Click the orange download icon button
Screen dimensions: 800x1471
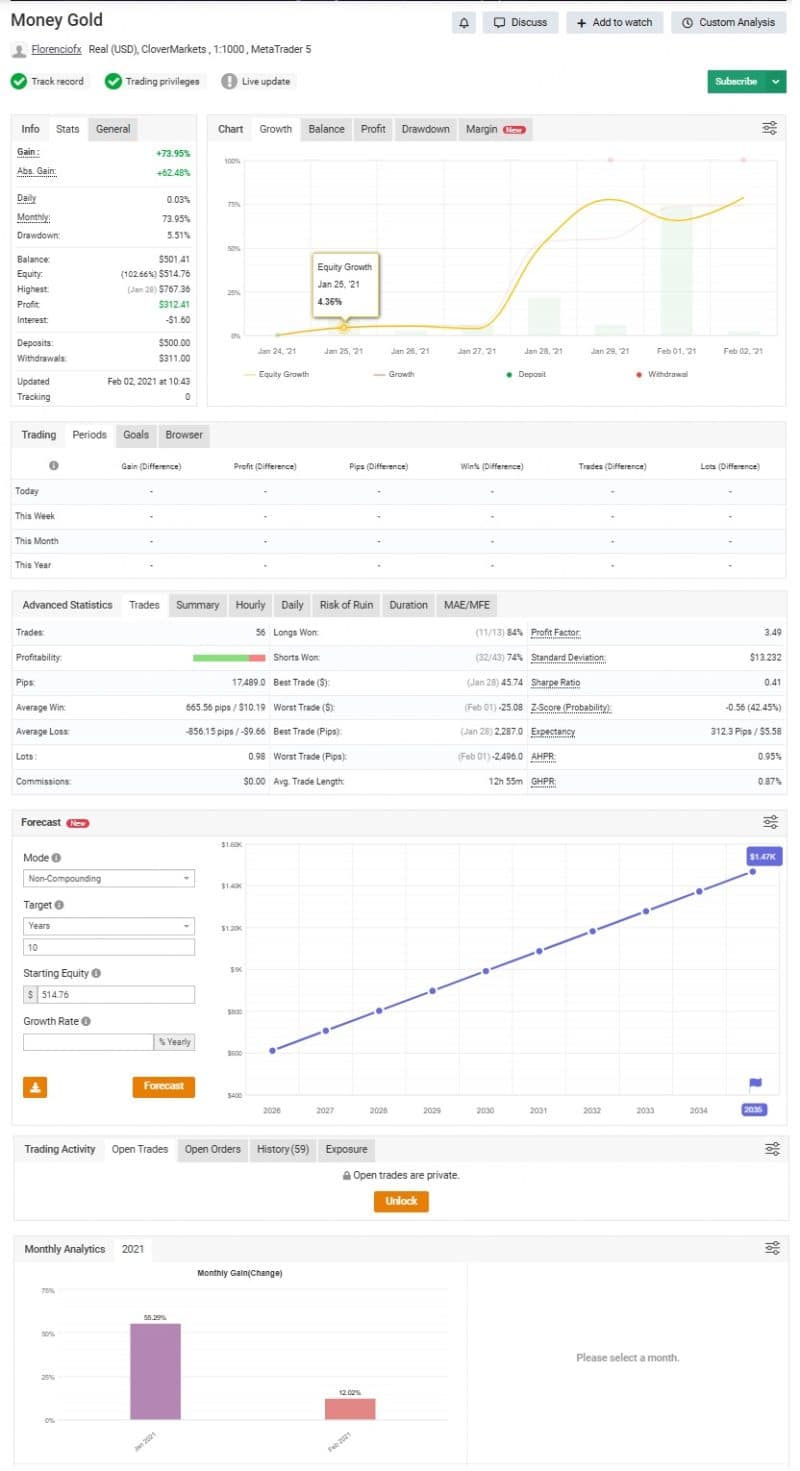pyautogui.click(x=35, y=1087)
